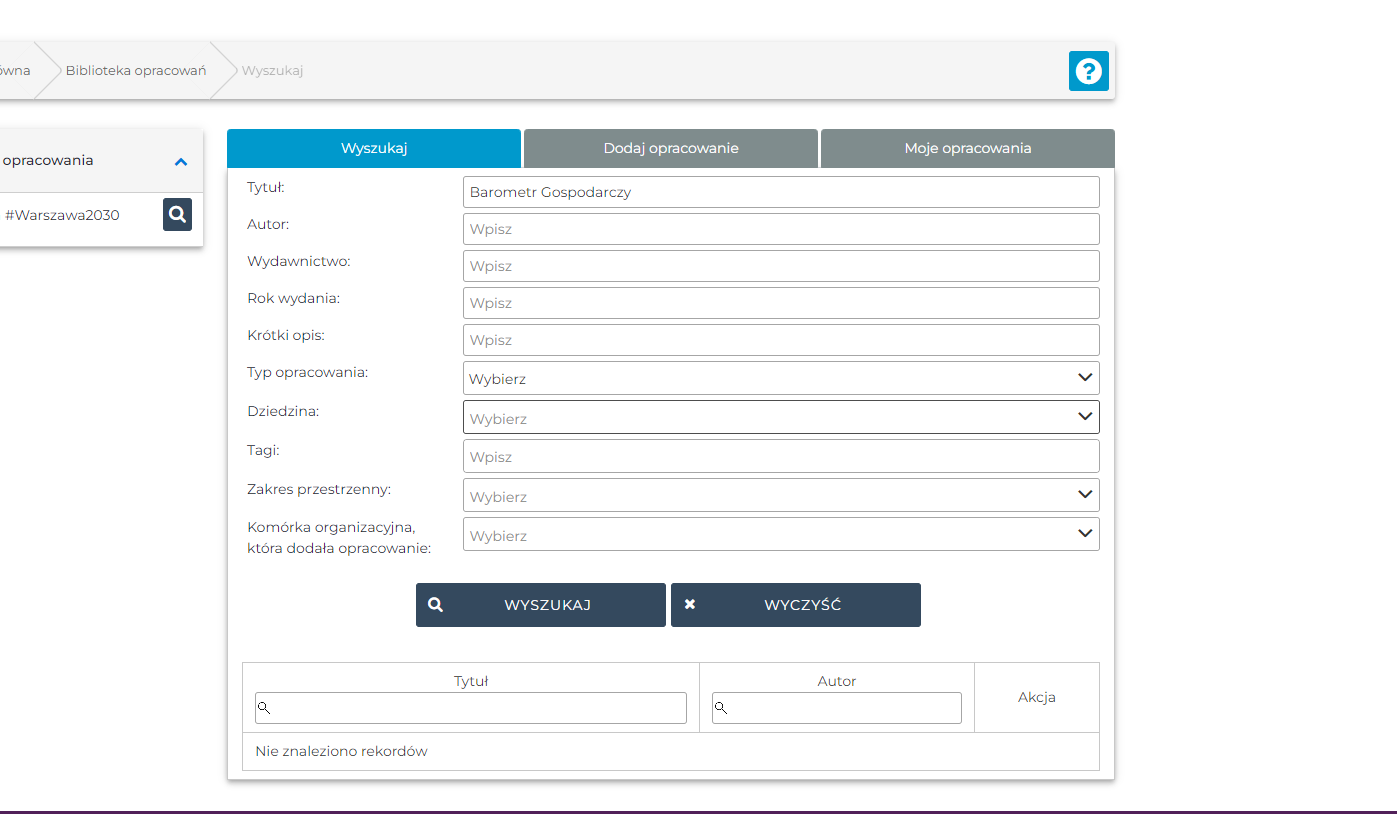Click into the Wydawnictwo text field
Image resolution: width=1397 pixels, height=814 pixels.
click(x=780, y=266)
